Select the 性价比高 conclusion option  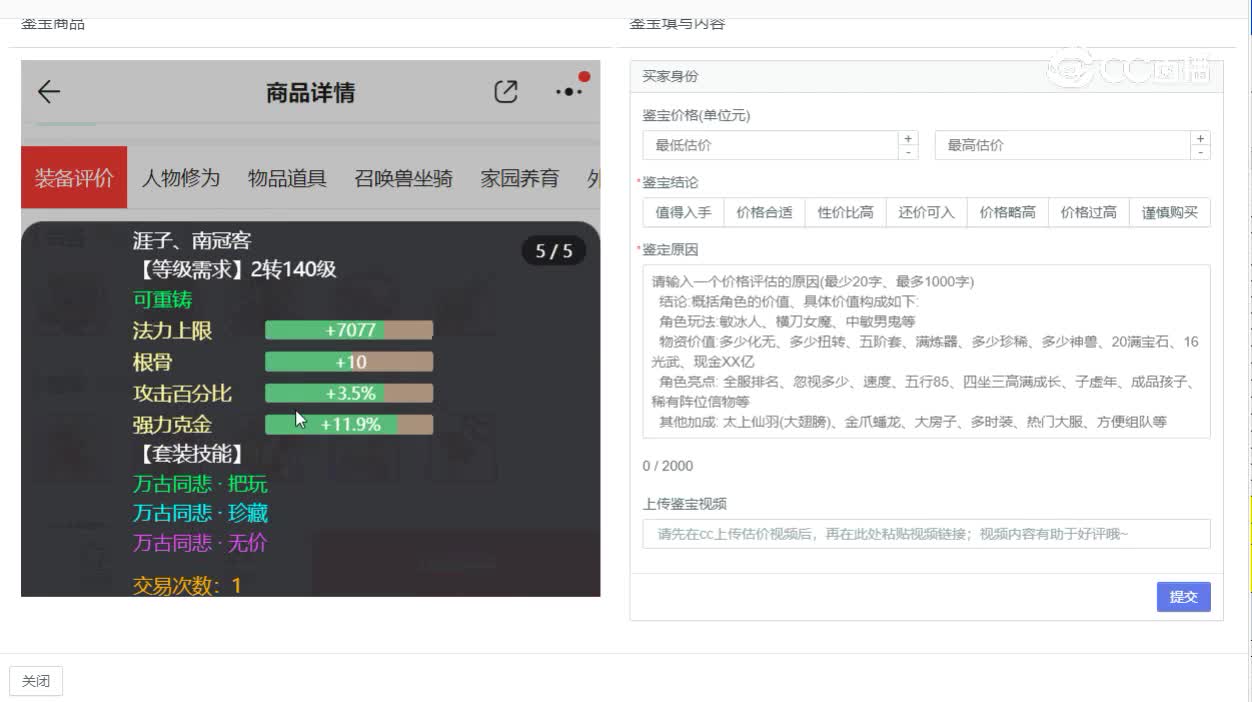click(845, 212)
